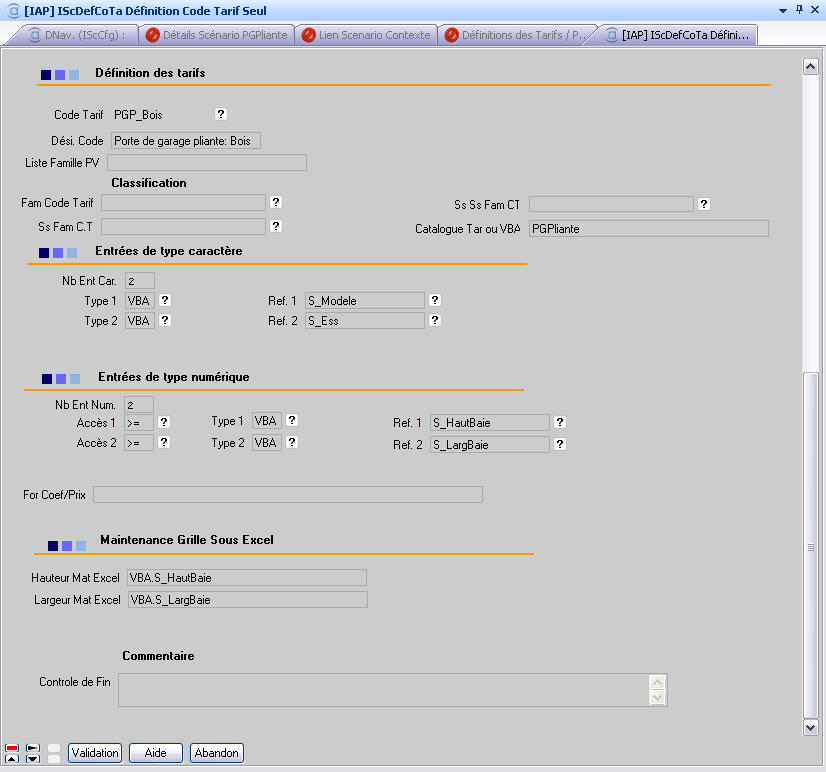826x772 pixels.
Task: Click into the For Coef/Prix input field
Action: [287, 494]
